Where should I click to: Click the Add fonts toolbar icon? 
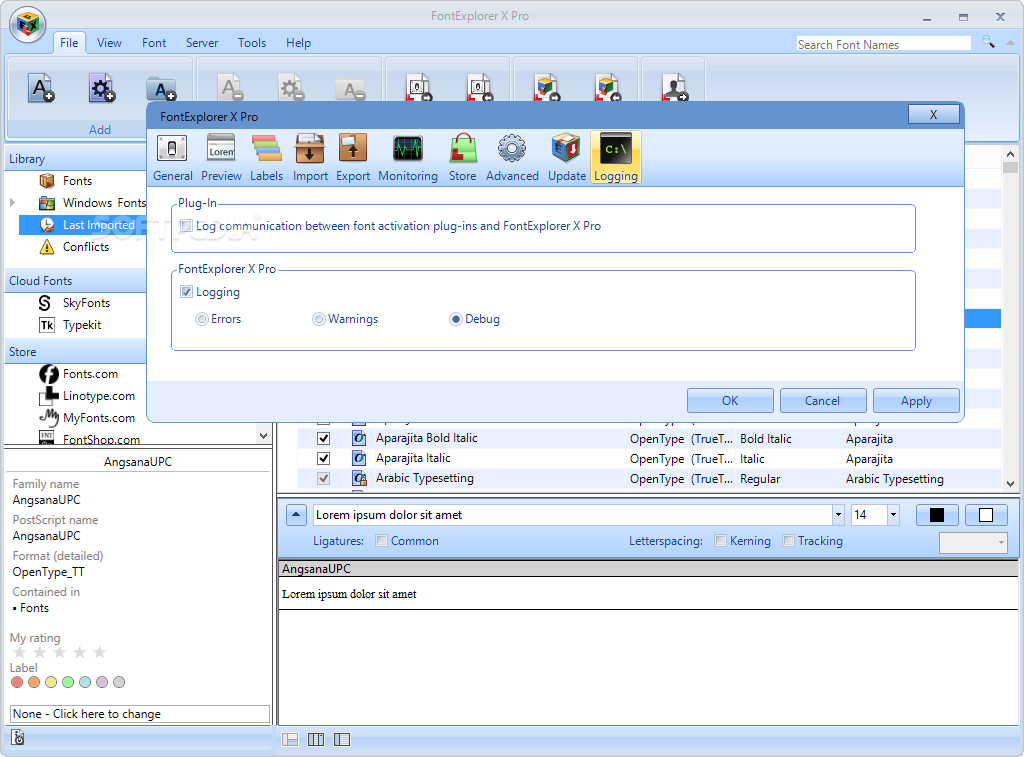tap(40, 88)
